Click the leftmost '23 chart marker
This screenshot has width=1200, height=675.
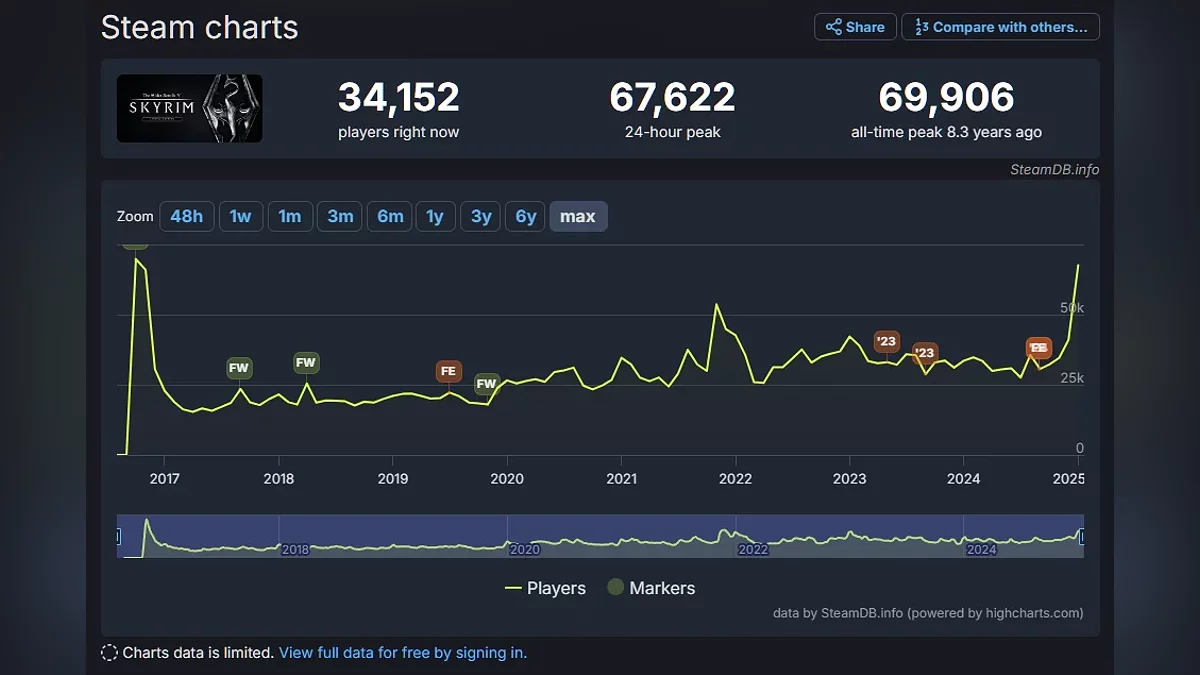pyautogui.click(x=887, y=341)
